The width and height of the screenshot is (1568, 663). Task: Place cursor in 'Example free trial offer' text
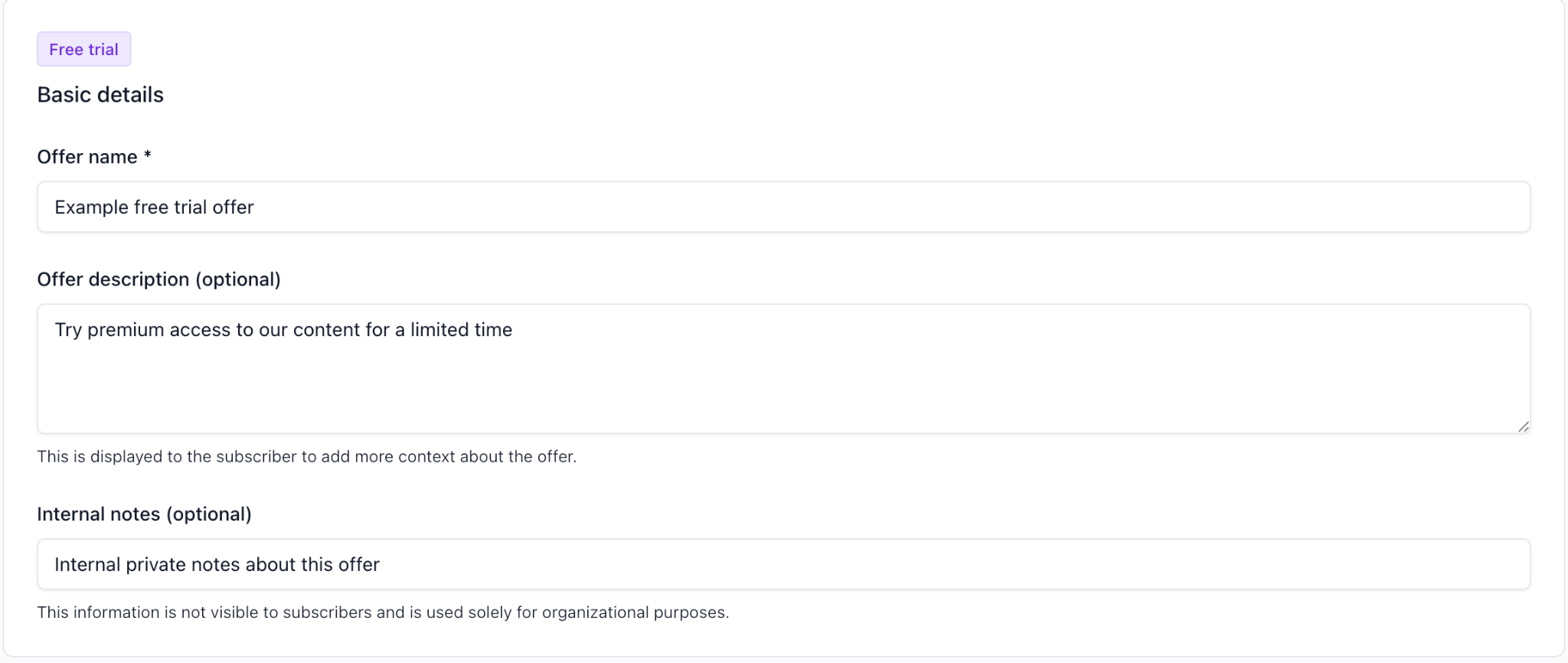point(154,207)
